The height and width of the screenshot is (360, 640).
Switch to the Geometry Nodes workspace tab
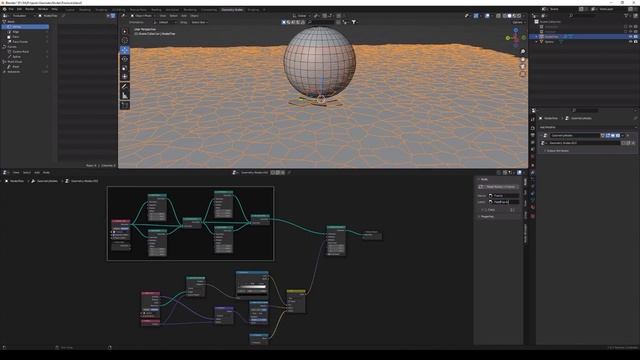point(232,9)
